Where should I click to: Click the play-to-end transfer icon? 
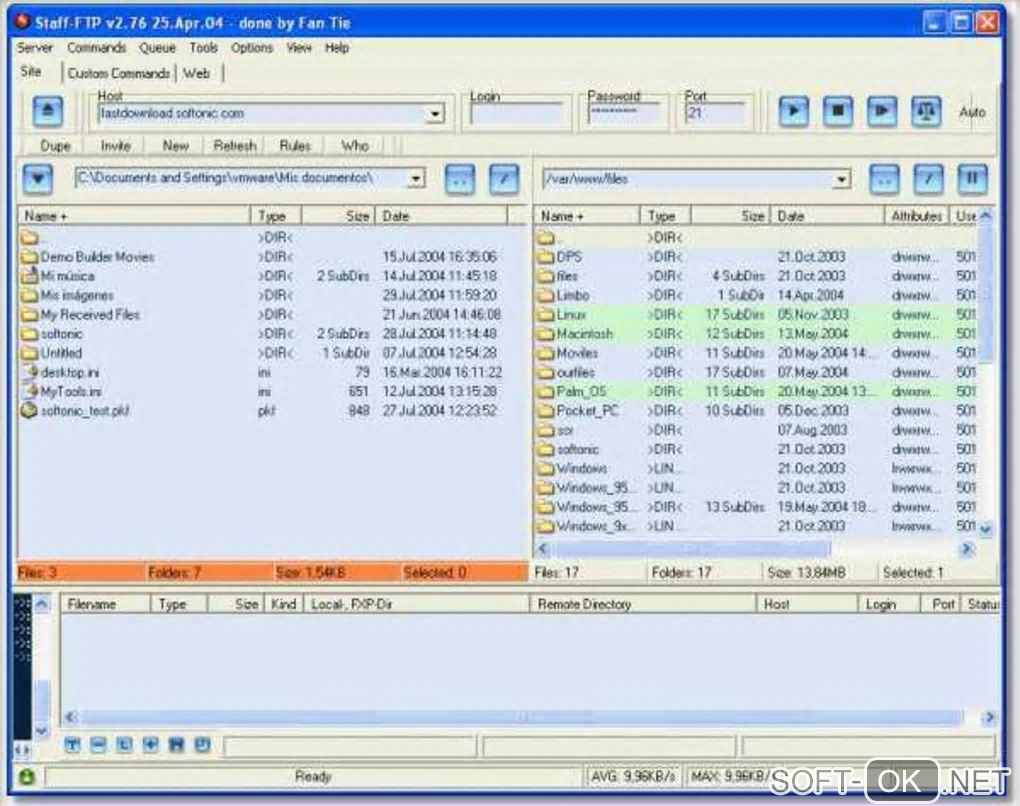pos(882,111)
